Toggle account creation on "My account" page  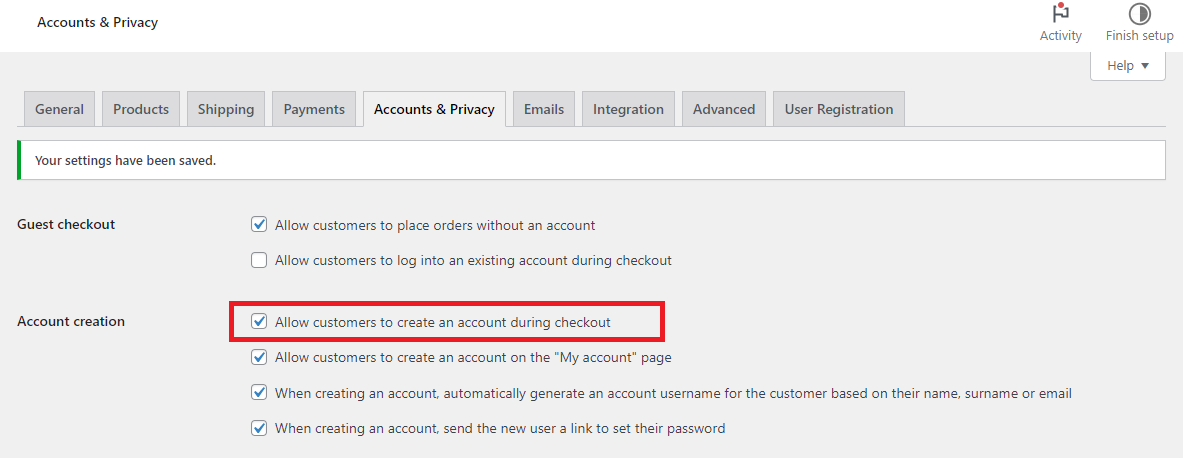[259, 357]
